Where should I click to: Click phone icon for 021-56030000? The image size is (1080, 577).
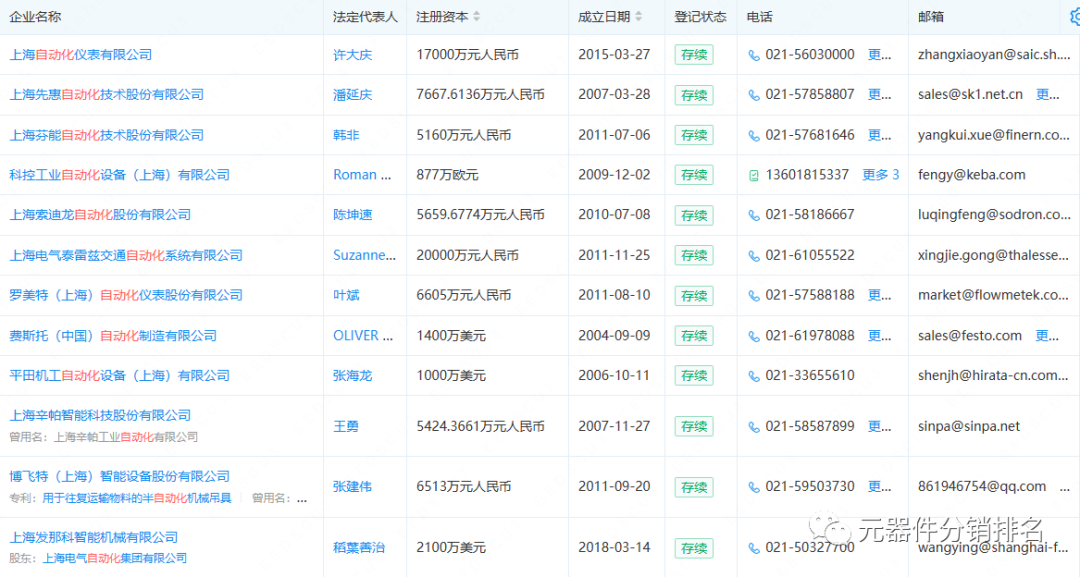point(754,55)
